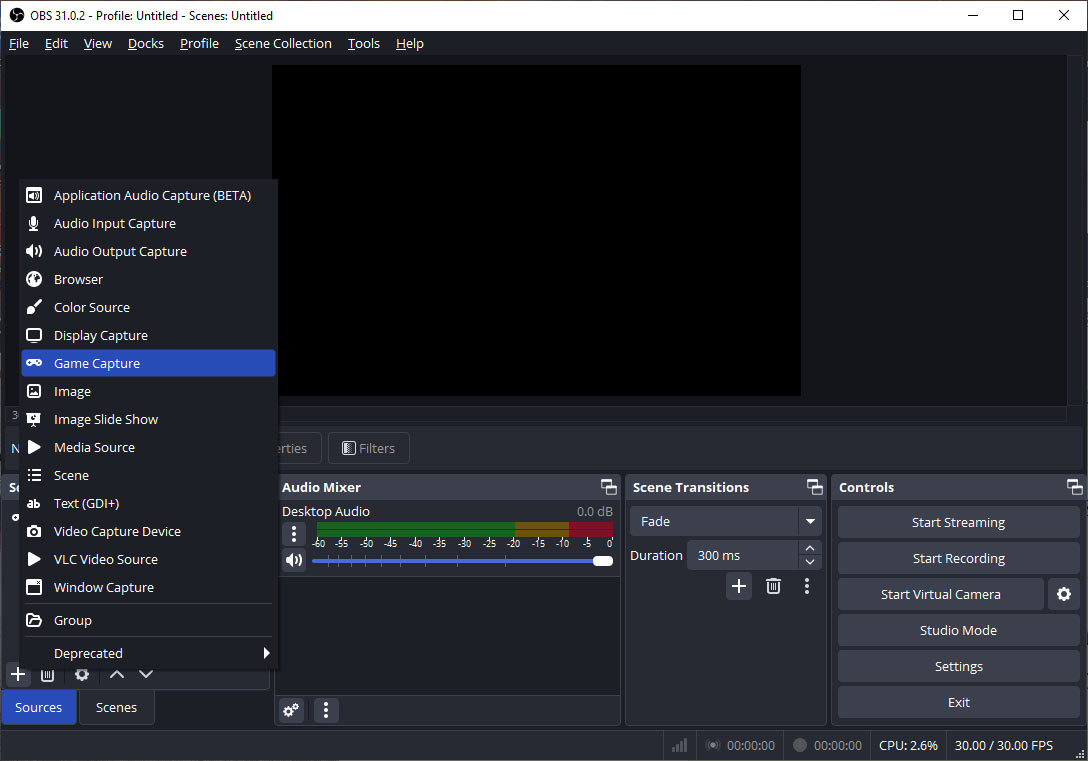Click CPU: 2.6% in status bar
Viewport: 1088px width, 761px height.
coord(908,746)
